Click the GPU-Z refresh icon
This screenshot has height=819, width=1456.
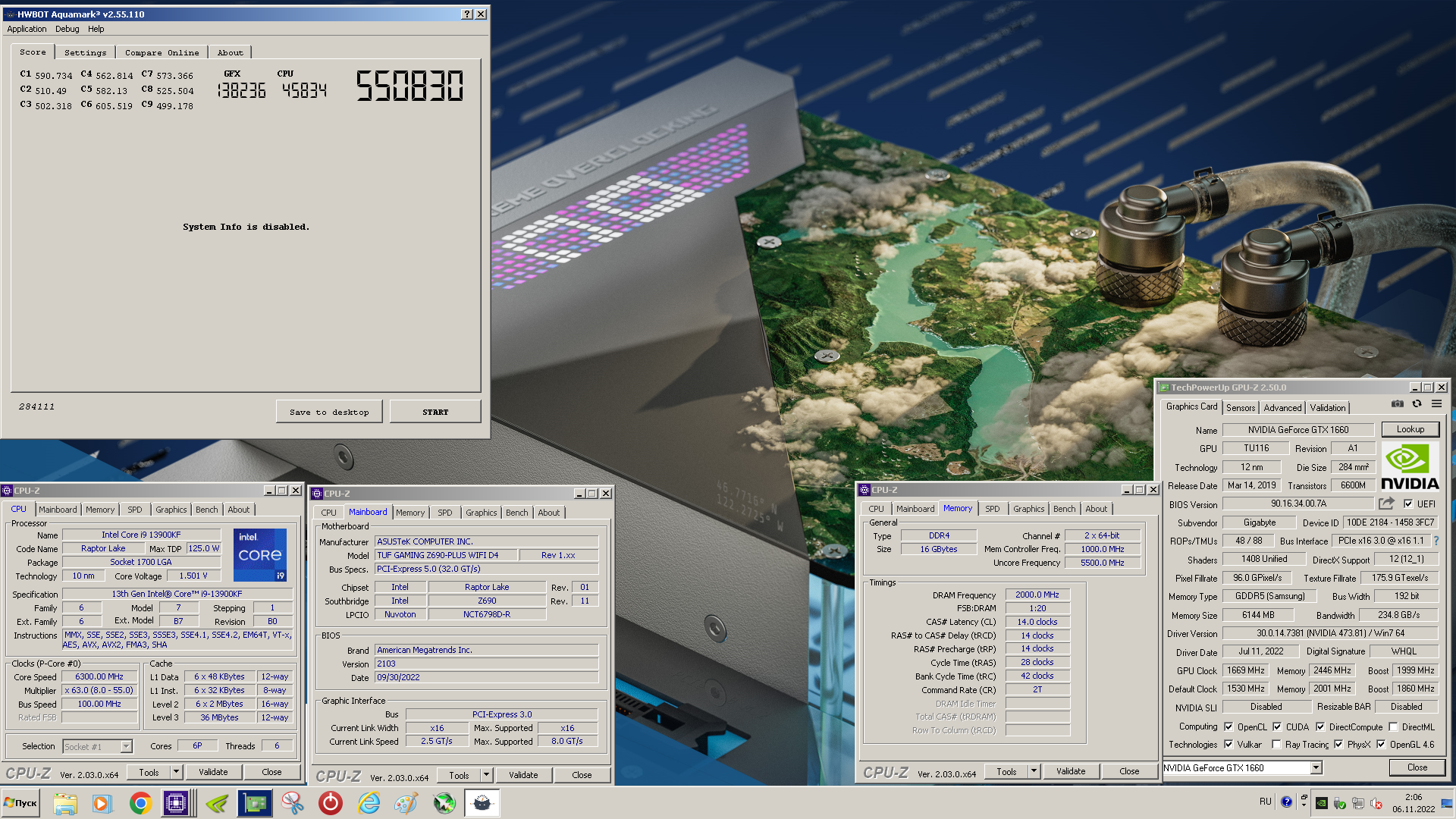(1417, 404)
